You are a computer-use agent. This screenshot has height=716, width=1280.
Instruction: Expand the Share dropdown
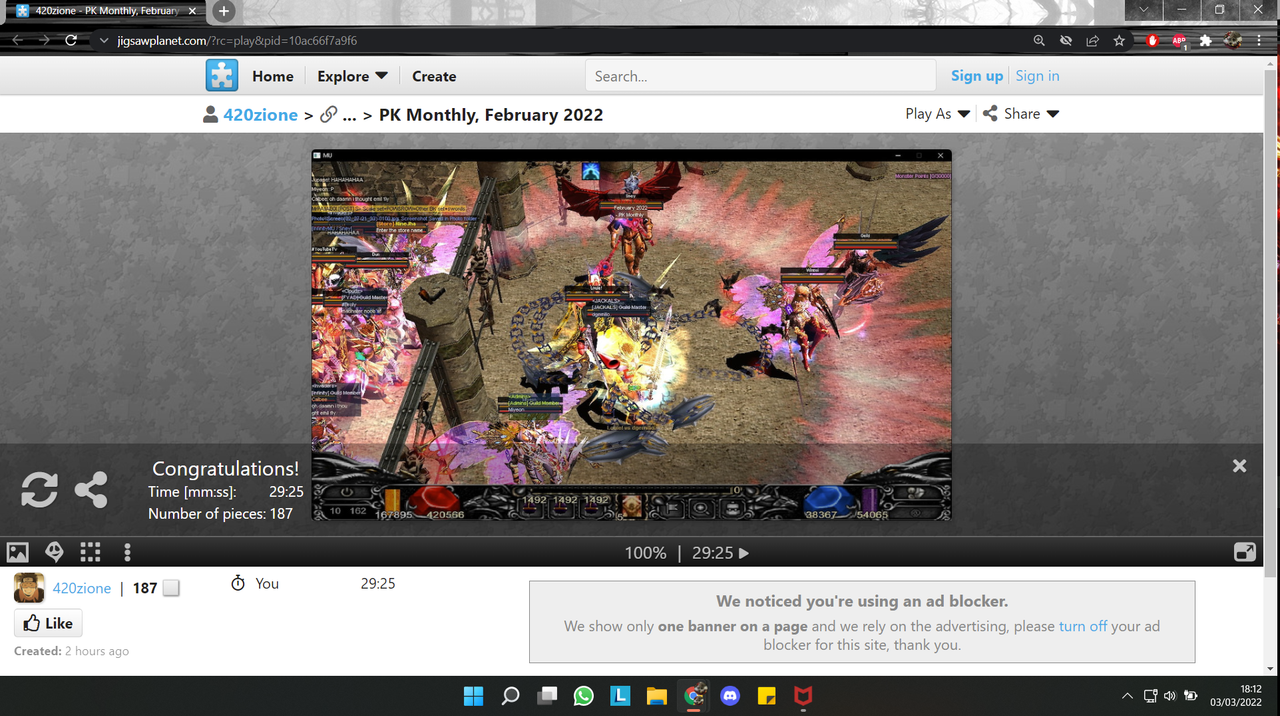point(1020,114)
